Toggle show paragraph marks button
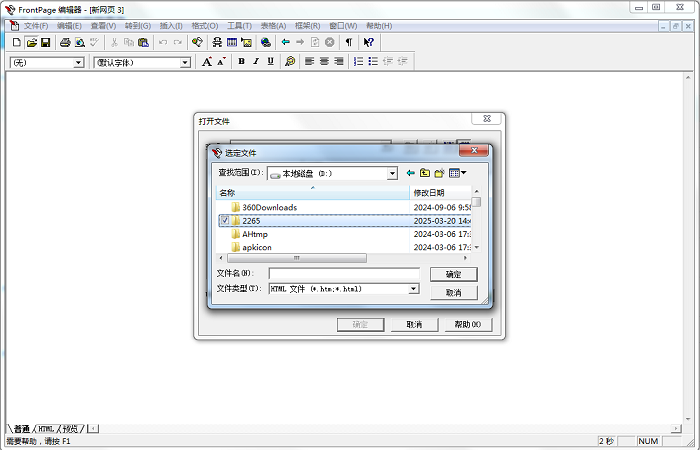 tap(348, 42)
